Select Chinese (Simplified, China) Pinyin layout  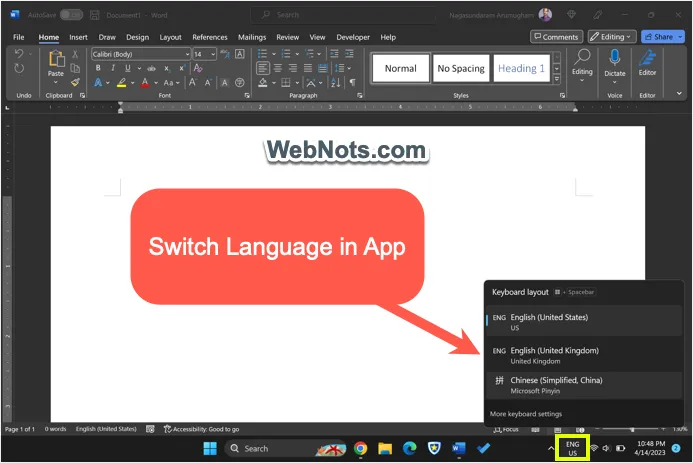click(x=584, y=385)
